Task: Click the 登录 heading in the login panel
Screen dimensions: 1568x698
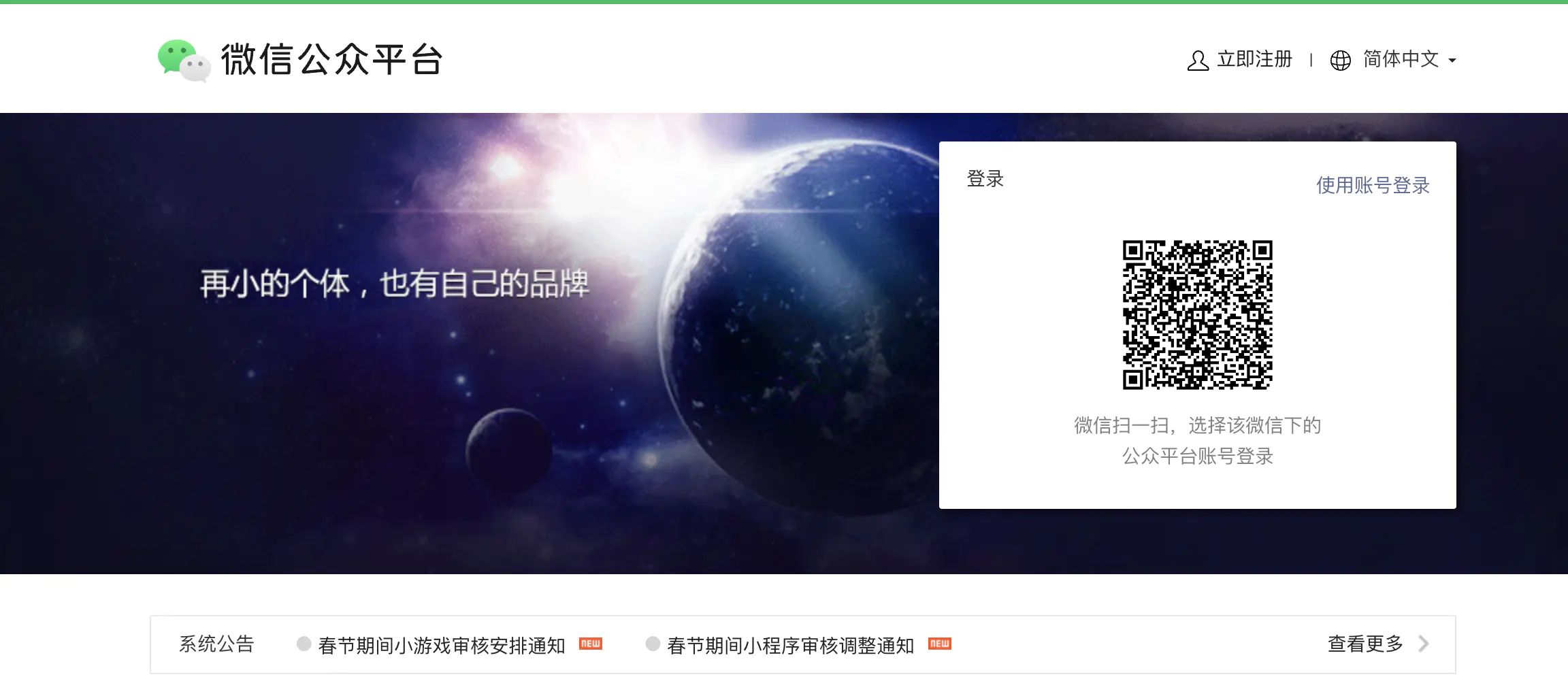Action: [x=985, y=179]
